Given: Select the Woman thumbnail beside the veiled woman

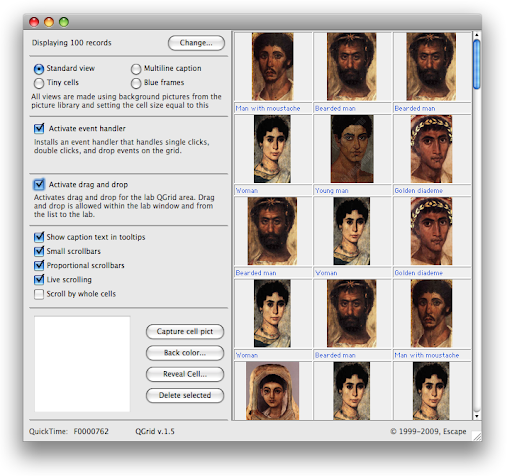Looking at the screenshot, I should point(352,391).
